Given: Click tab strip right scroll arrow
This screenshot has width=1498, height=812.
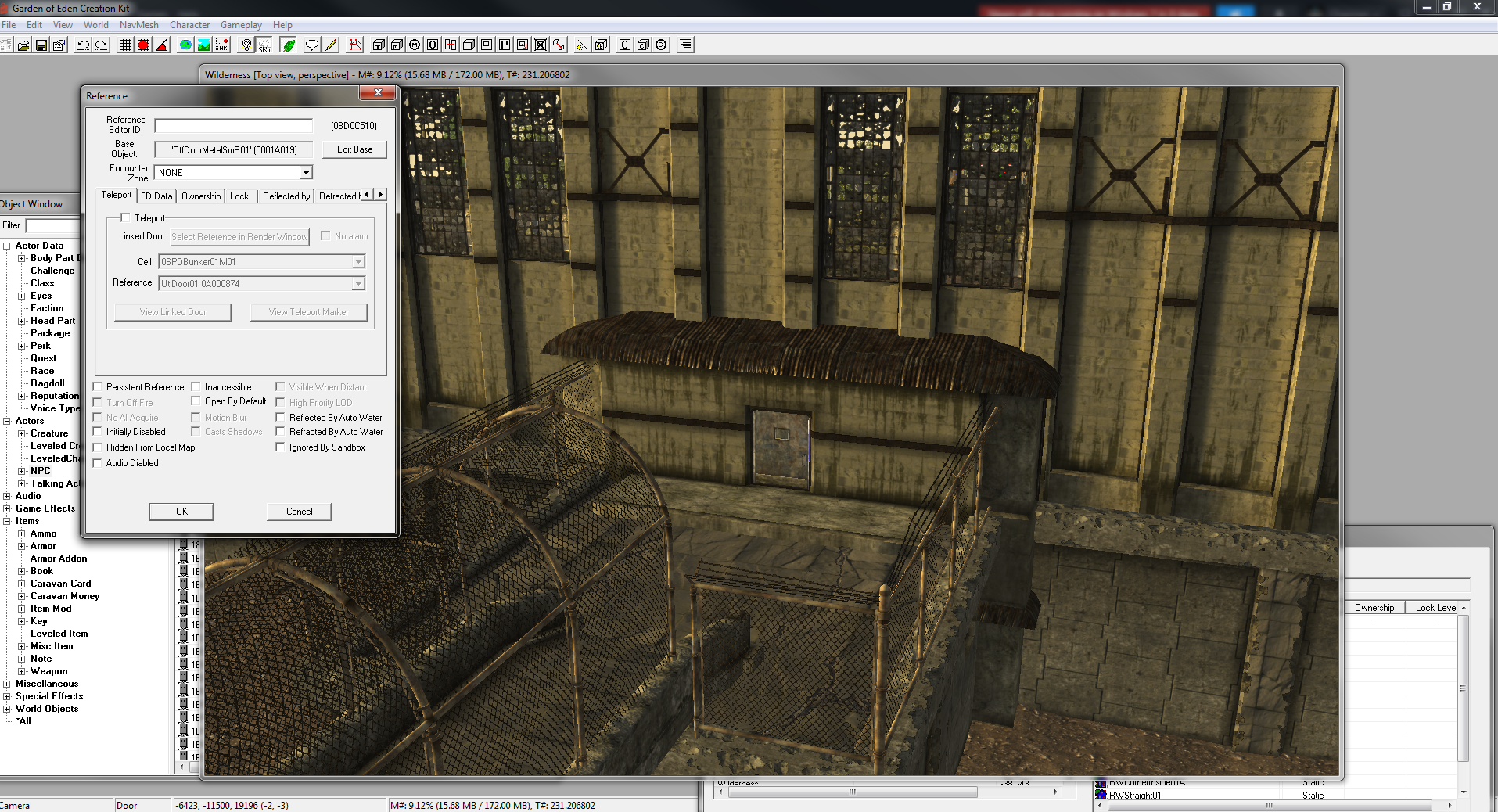Looking at the screenshot, I should [381, 195].
